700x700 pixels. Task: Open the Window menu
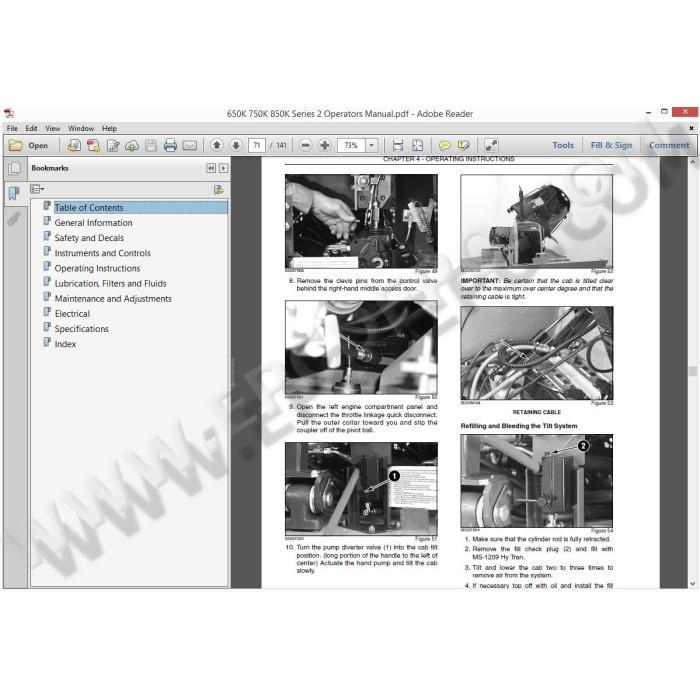point(81,128)
